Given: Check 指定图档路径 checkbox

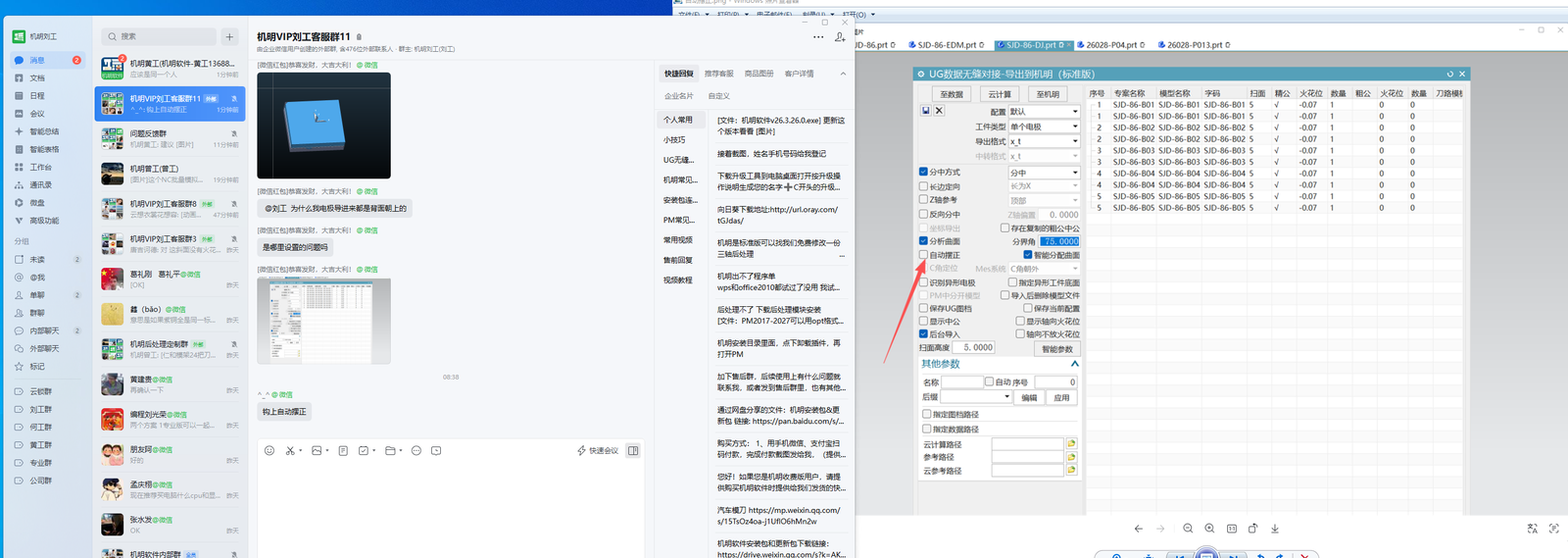Looking at the screenshot, I should [927, 414].
